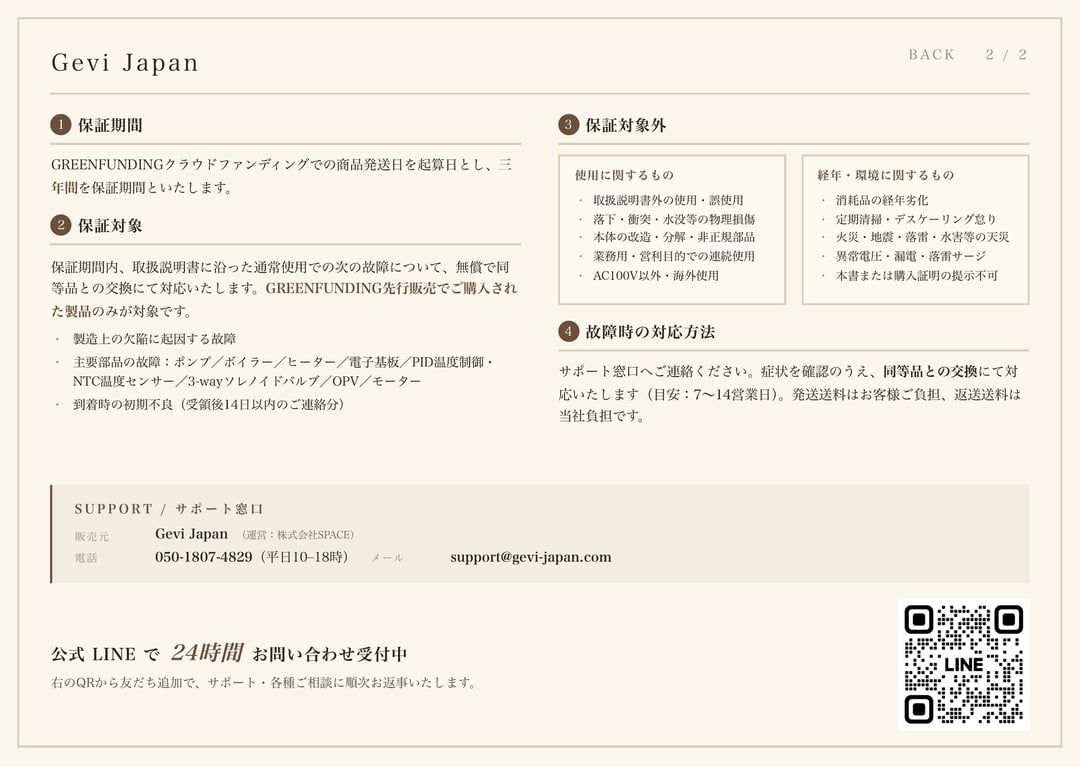Select the 保証対象外 section heading
This screenshot has height=768, width=1082.
click(626, 126)
